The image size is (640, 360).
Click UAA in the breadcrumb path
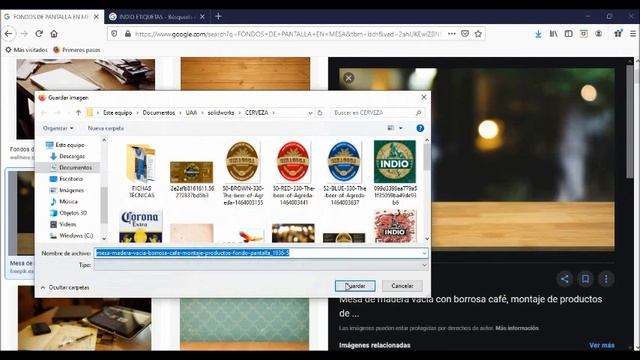(x=191, y=113)
